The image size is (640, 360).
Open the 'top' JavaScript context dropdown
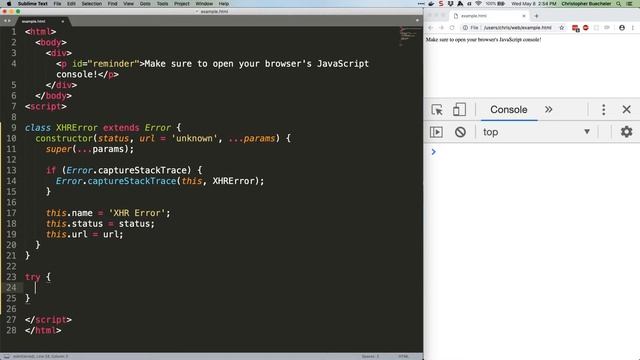[x=536, y=132]
